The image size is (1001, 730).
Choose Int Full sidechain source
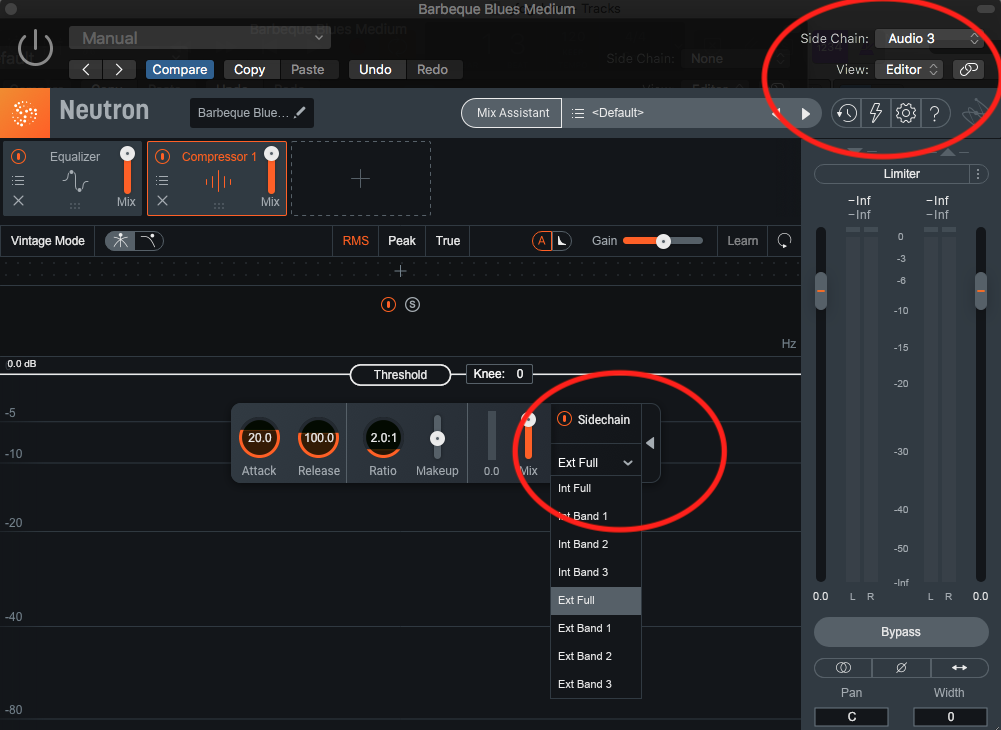(x=596, y=488)
